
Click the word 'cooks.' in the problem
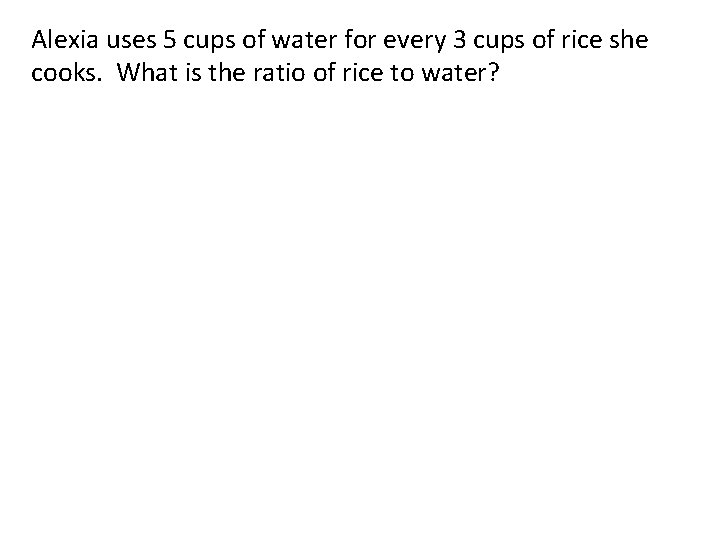point(67,72)
